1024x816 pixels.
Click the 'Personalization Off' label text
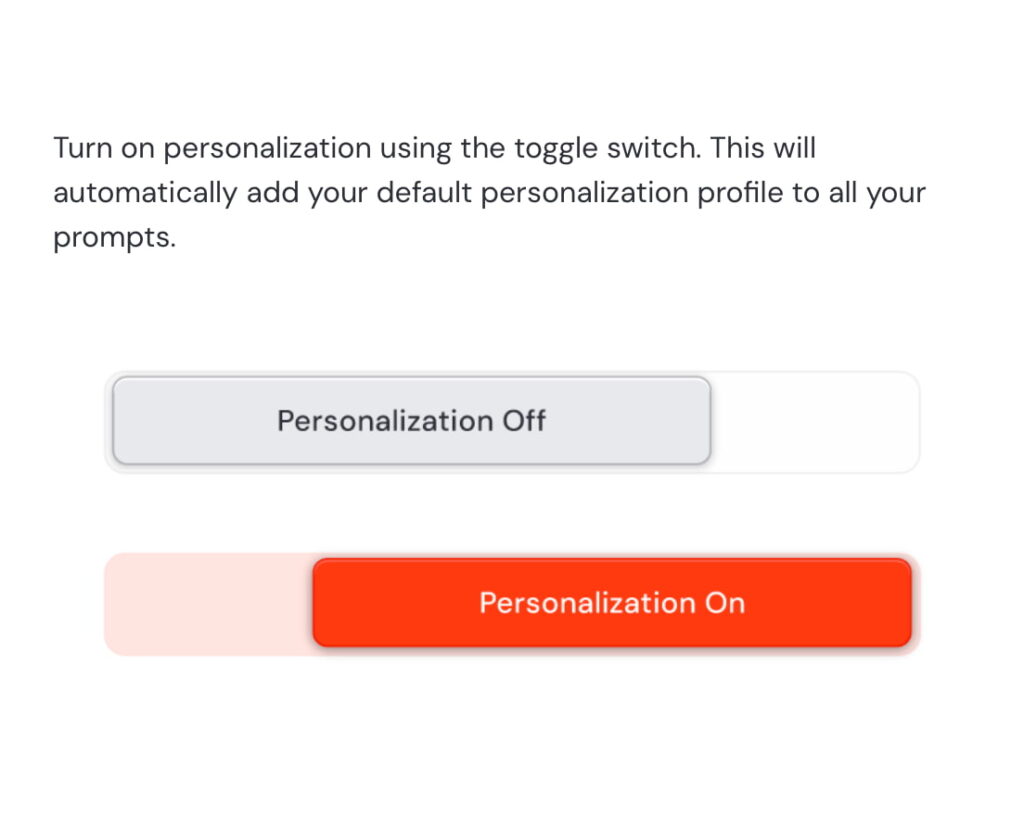pos(411,420)
